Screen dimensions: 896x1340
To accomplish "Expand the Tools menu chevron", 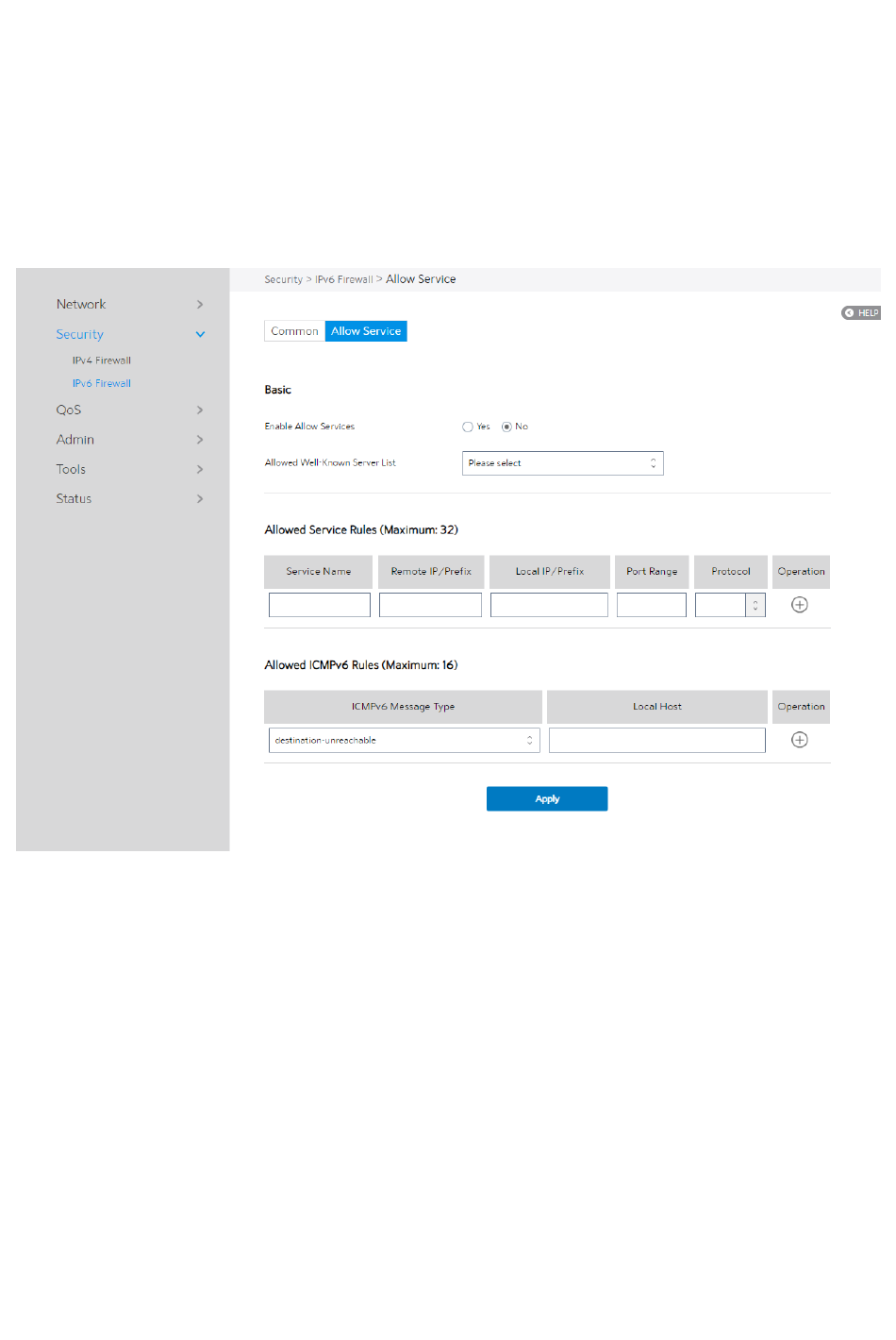I will (200, 469).
